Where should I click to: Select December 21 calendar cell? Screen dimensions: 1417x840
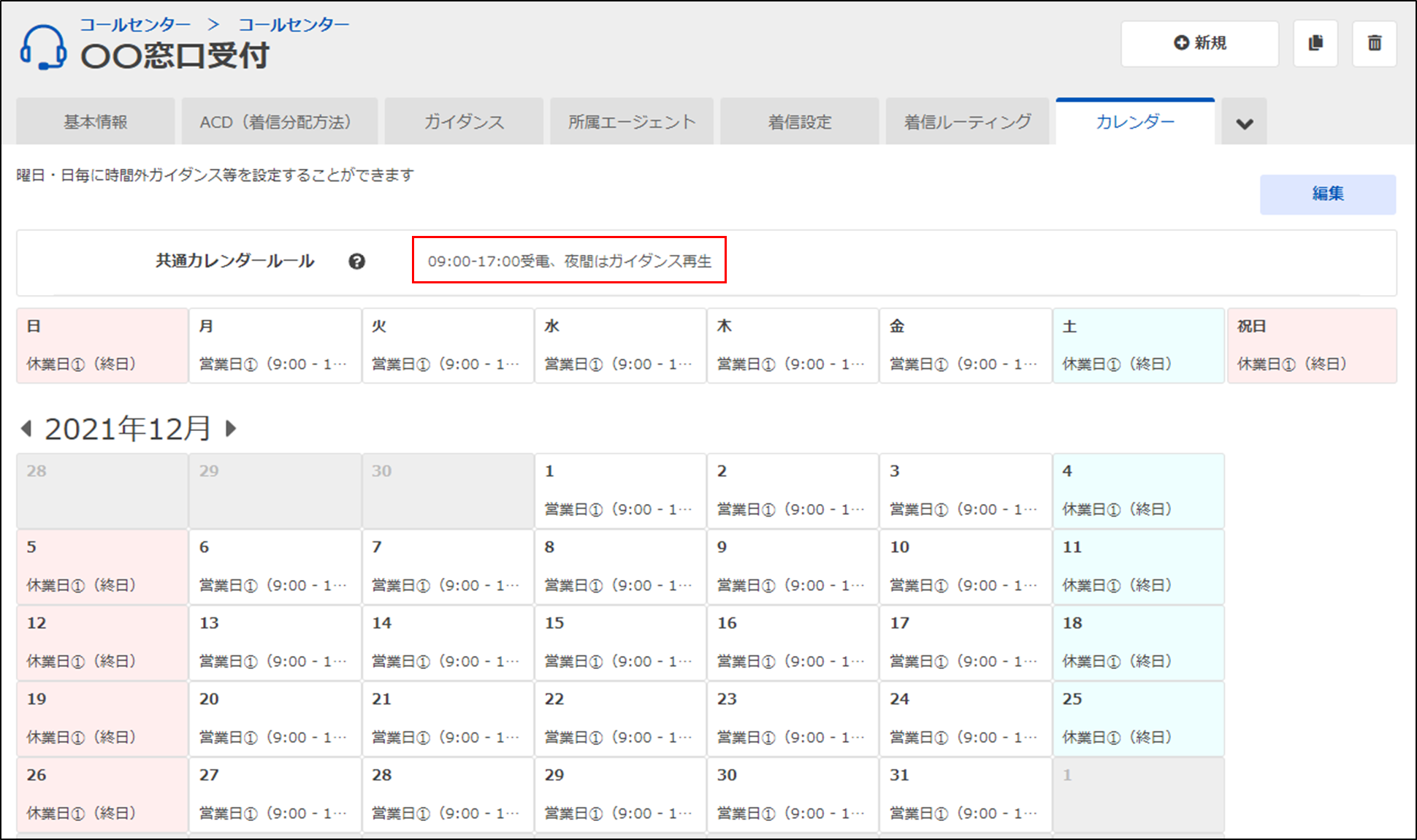(448, 719)
